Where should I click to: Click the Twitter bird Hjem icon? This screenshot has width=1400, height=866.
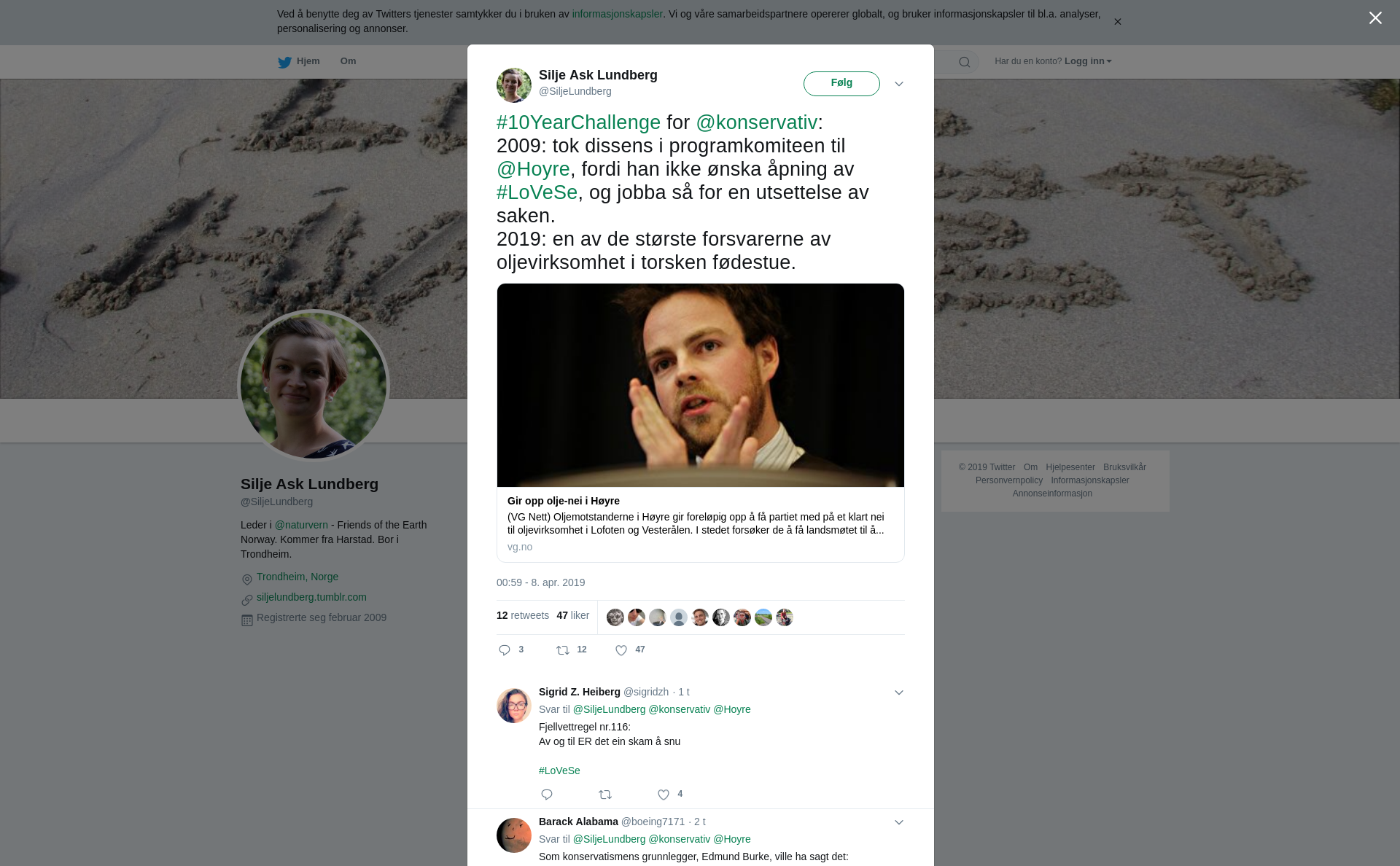[285, 62]
